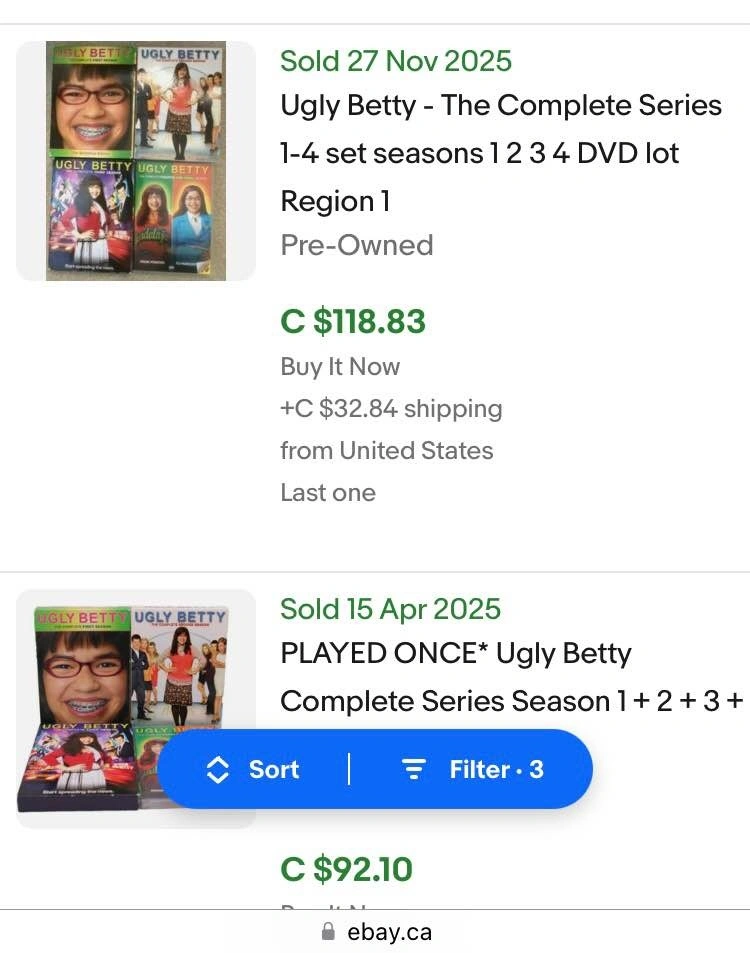750x953 pixels.
Task: Tap the padlock icon beside ebay.ca
Action: pos(328,932)
